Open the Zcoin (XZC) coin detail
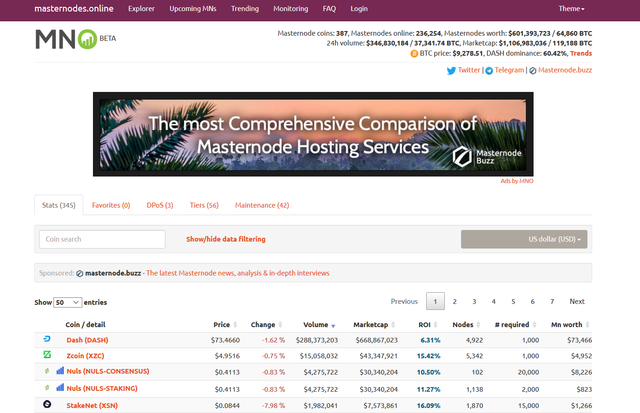The image size is (640, 413). (x=85, y=356)
